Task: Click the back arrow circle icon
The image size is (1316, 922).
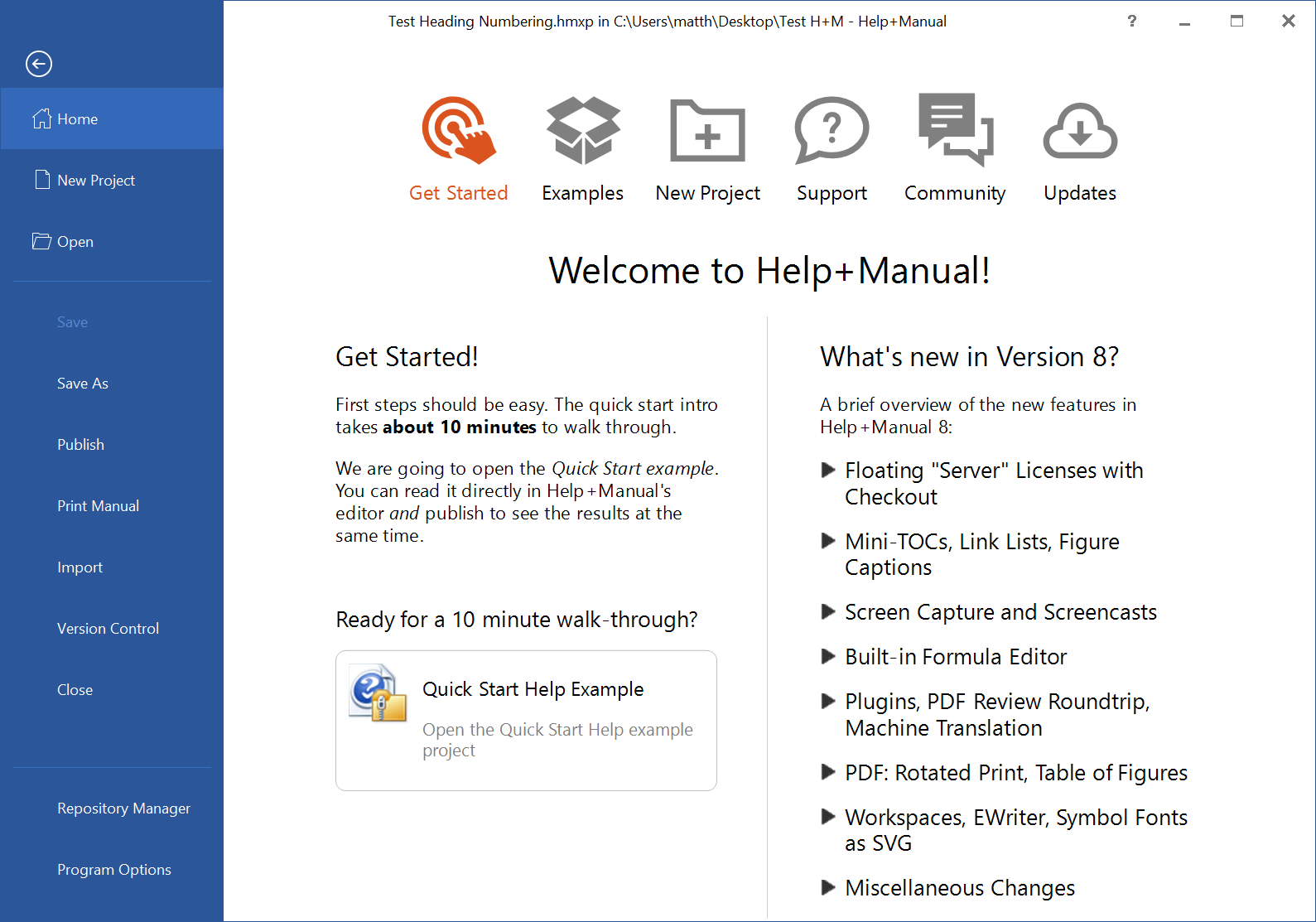Action: 39,64
